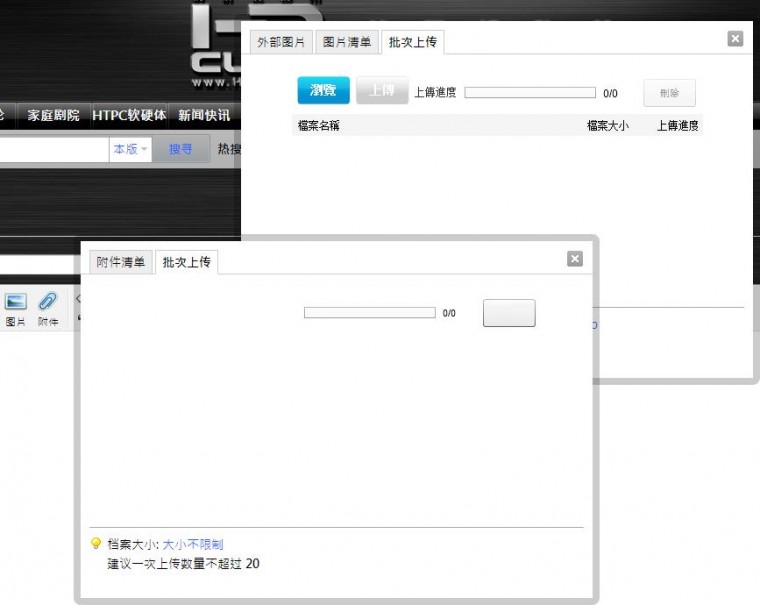760x605 pixels.
Task: Close the attachment upload dialog
Action: pyautogui.click(x=575, y=259)
